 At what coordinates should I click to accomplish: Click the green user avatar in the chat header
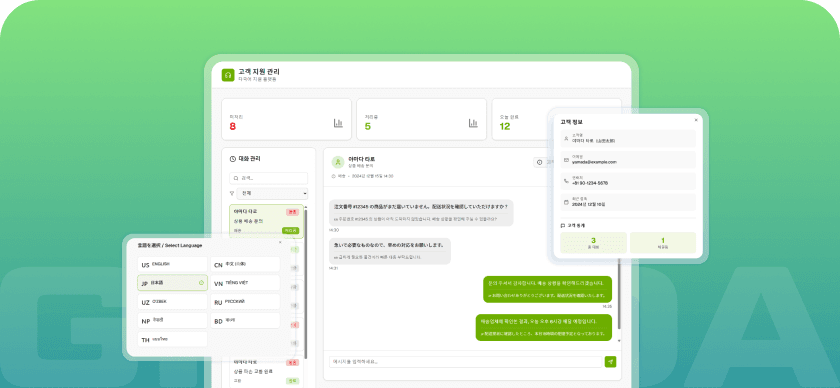[x=338, y=162]
